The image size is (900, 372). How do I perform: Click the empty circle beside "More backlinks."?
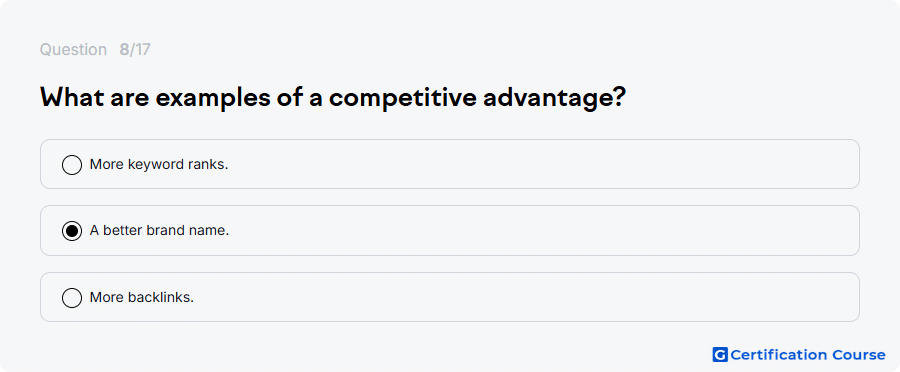pyautogui.click(x=72, y=297)
